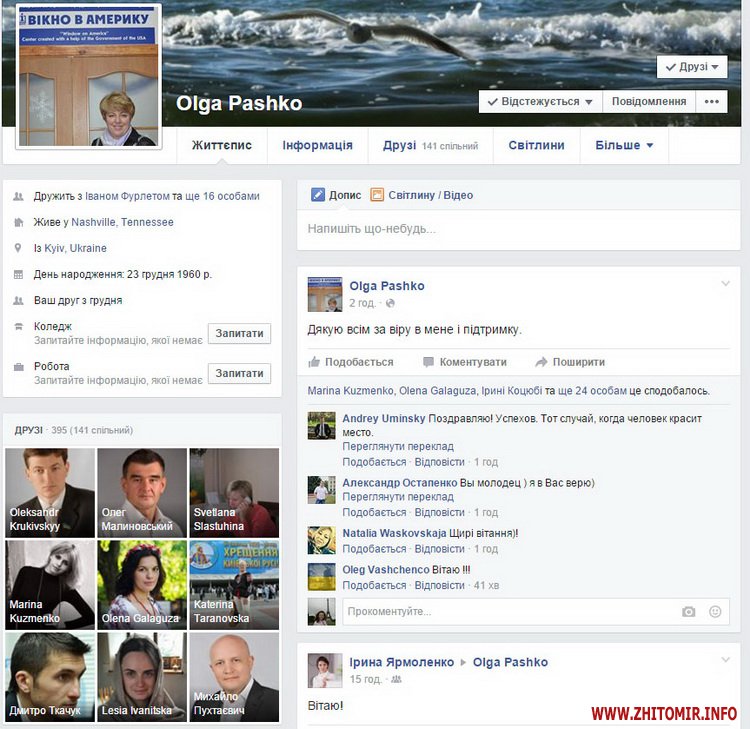Viewport: 750px width, 729px height.
Task: Toggle the Відстежується follow button
Action: tap(539, 102)
